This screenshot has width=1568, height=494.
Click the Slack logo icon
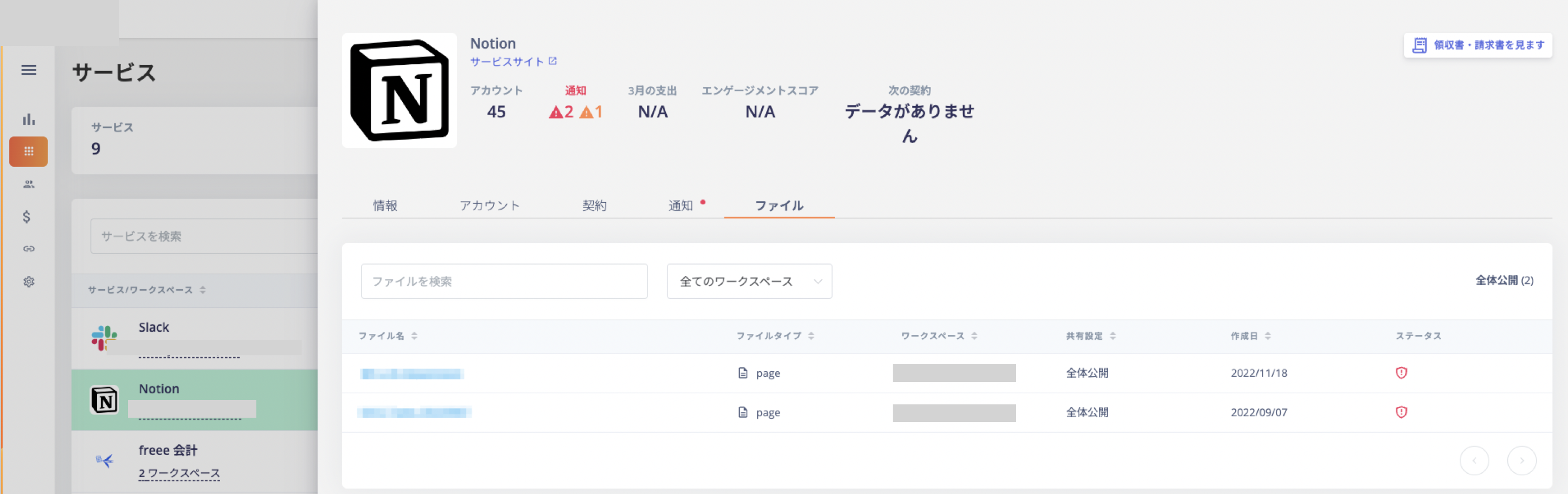[x=104, y=338]
